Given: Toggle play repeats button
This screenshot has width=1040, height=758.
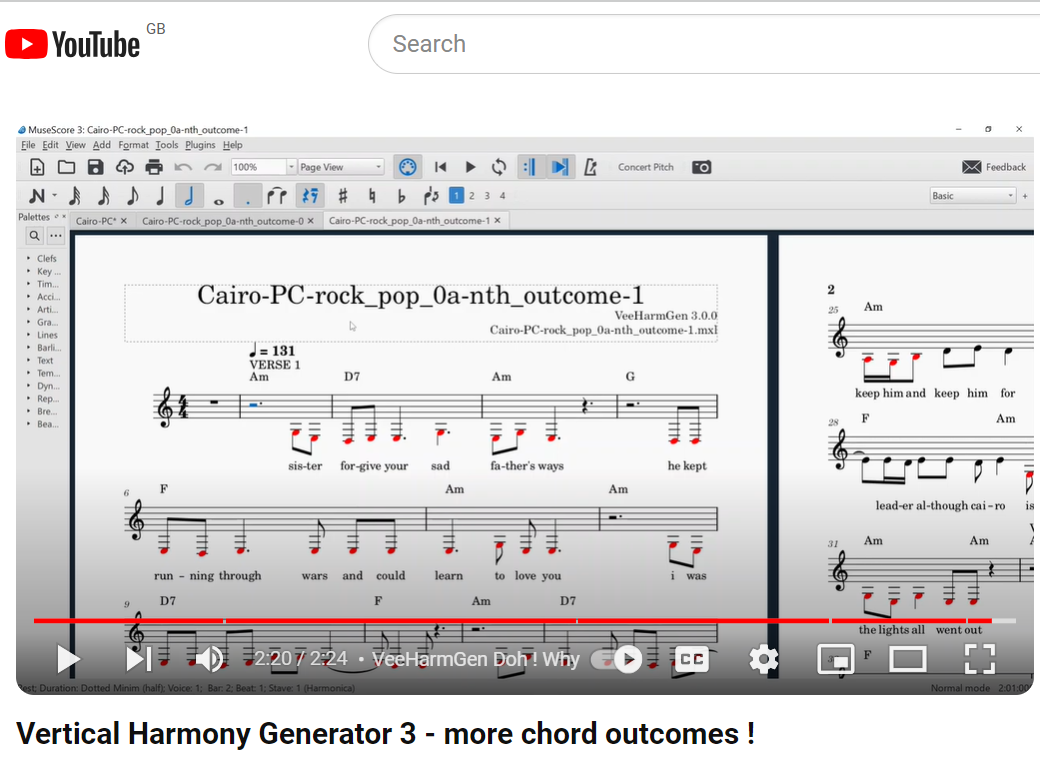Looking at the screenshot, I should click(x=529, y=167).
